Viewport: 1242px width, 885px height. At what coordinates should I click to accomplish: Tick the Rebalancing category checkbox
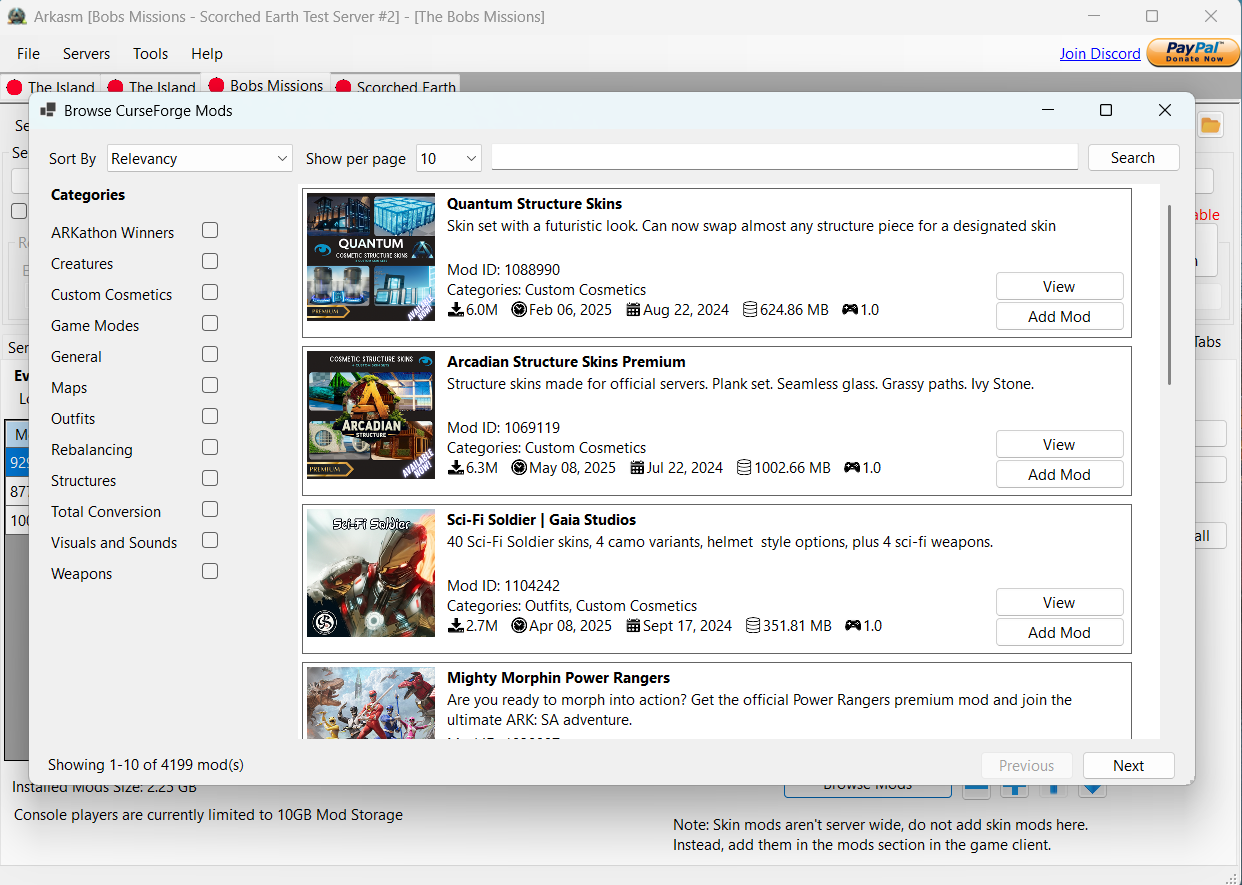click(210, 448)
